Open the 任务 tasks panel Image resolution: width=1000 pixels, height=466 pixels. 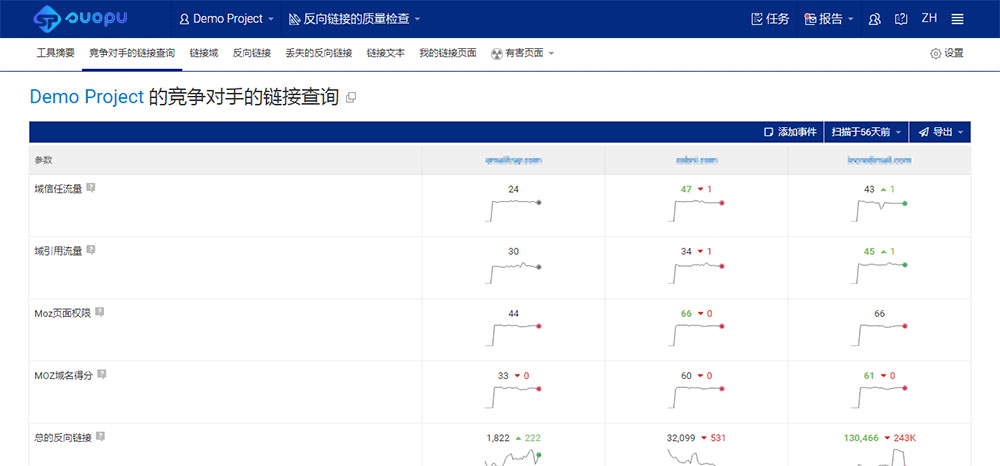pos(770,19)
